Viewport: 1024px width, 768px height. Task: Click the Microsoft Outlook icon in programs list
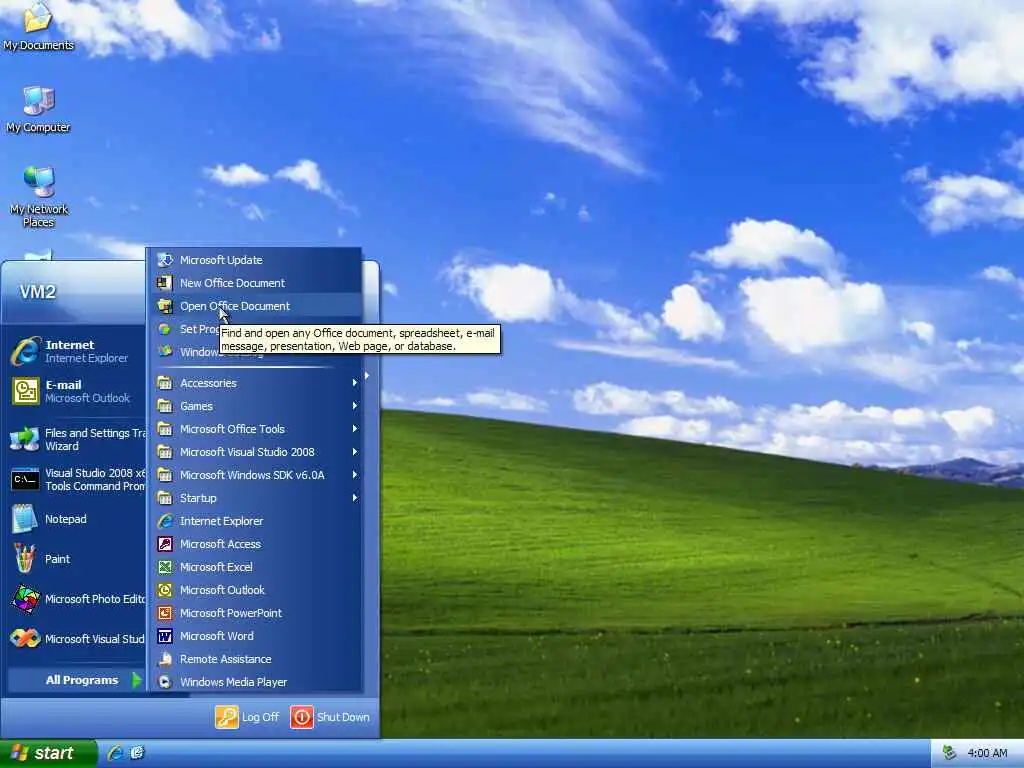[x=165, y=590]
